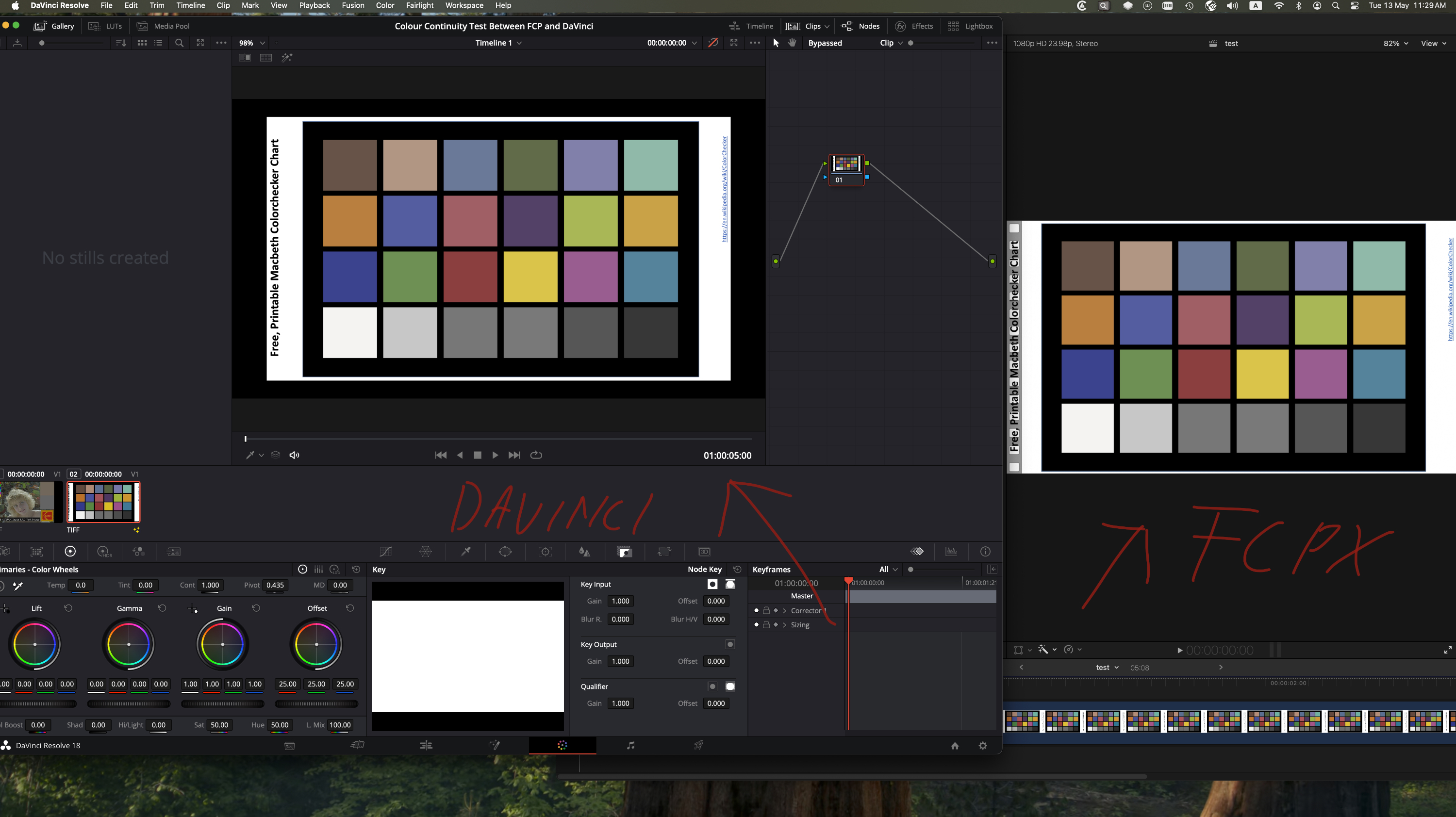Open the HDR color wheels palette
This screenshot has height=817, width=1456.
(x=104, y=552)
